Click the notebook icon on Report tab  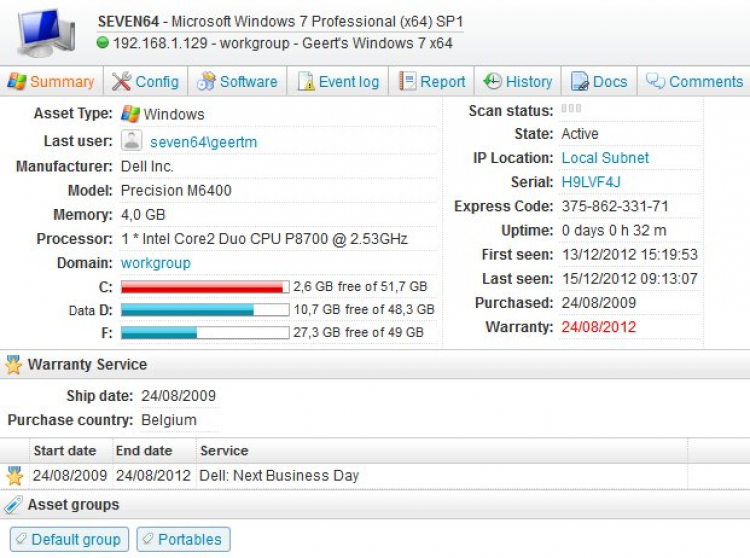(x=408, y=81)
